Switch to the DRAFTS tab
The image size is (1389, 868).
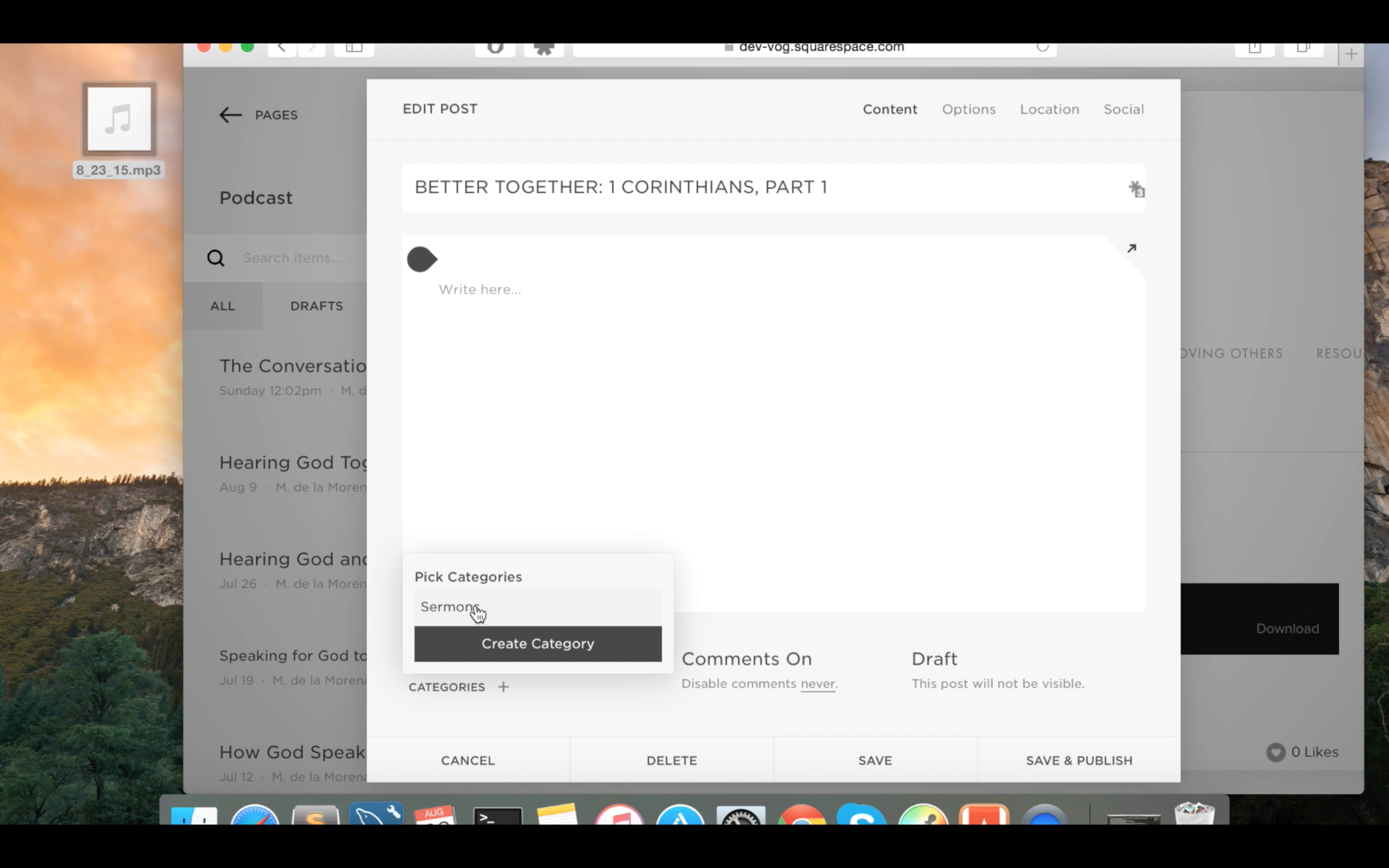[316, 306]
